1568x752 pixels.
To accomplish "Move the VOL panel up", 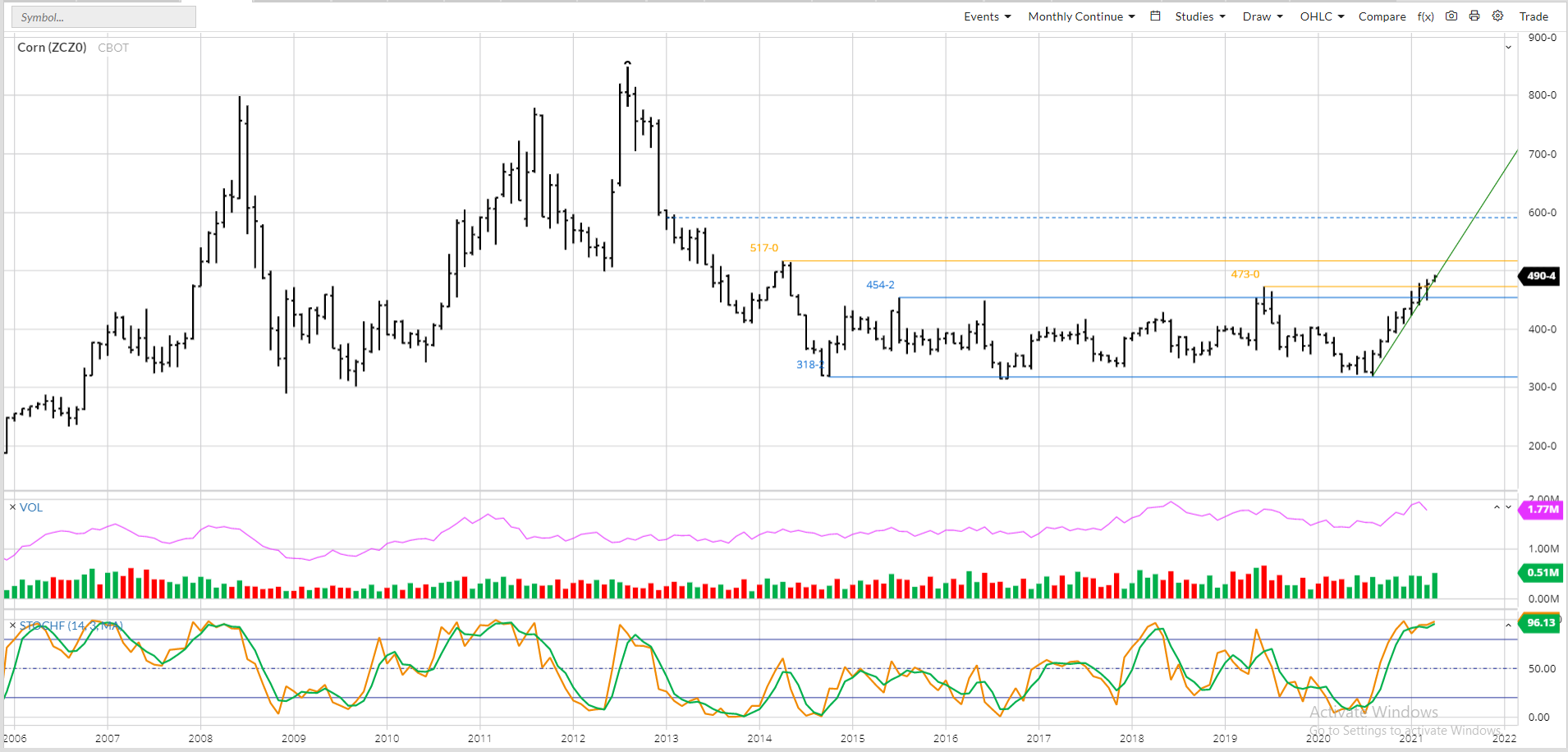I will tap(1497, 507).
